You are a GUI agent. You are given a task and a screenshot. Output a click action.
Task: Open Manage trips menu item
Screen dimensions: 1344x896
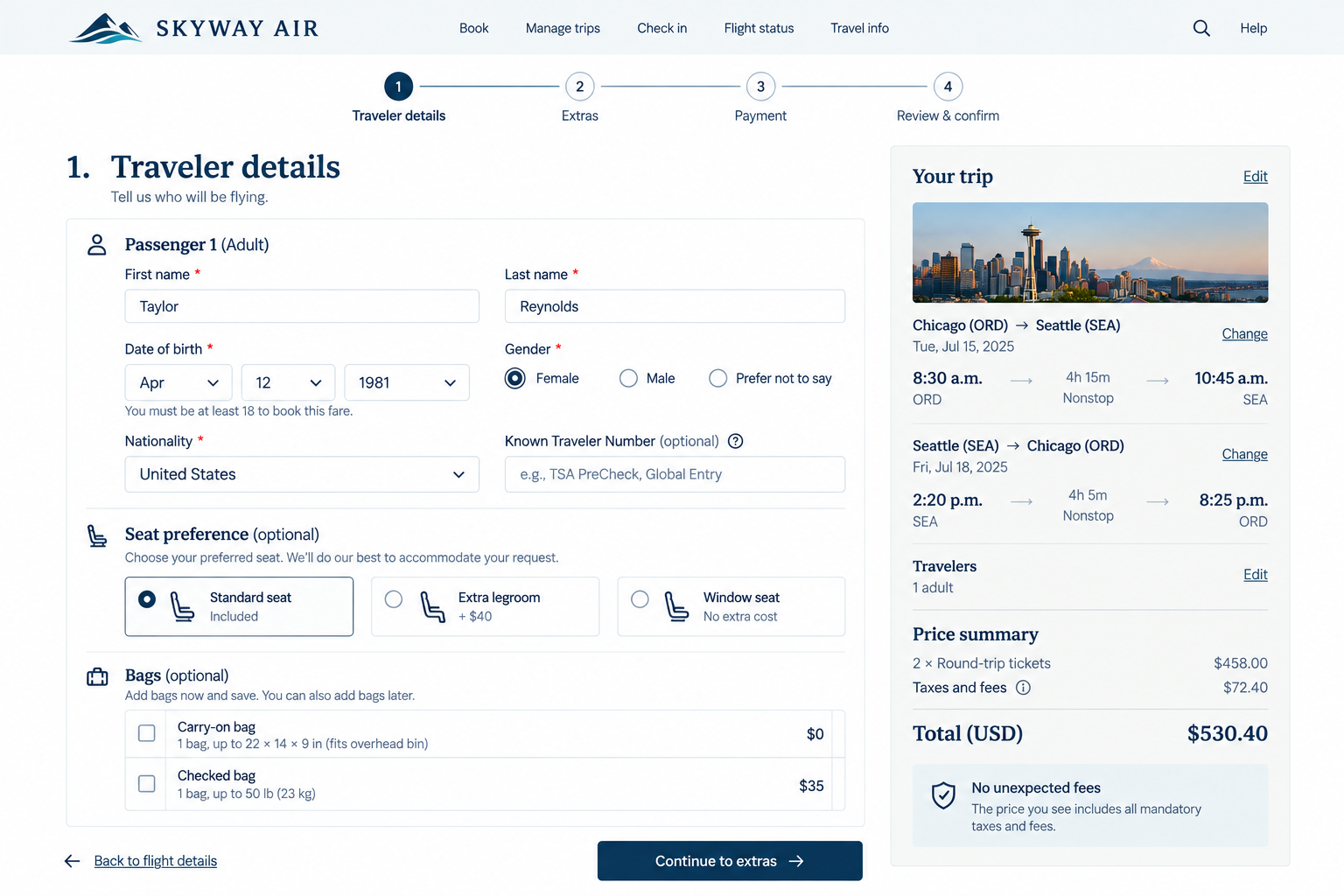tap(563, 28)
